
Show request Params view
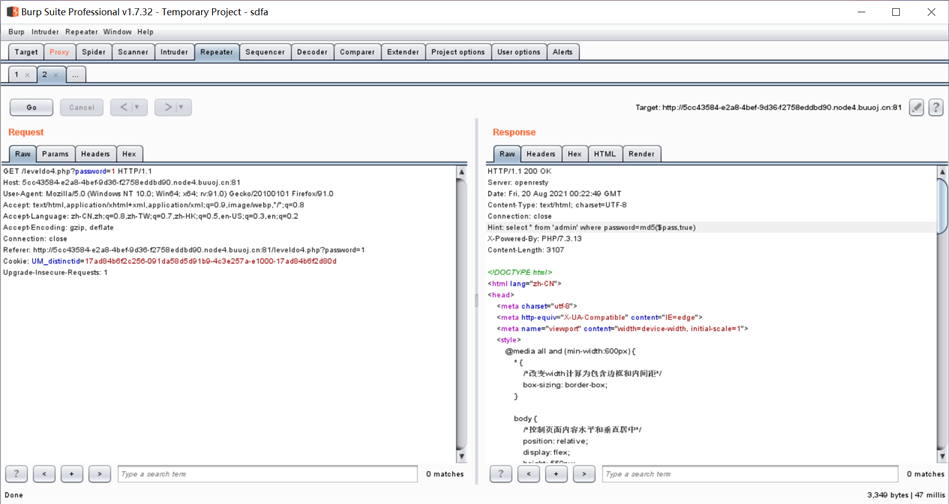(55, 154)
